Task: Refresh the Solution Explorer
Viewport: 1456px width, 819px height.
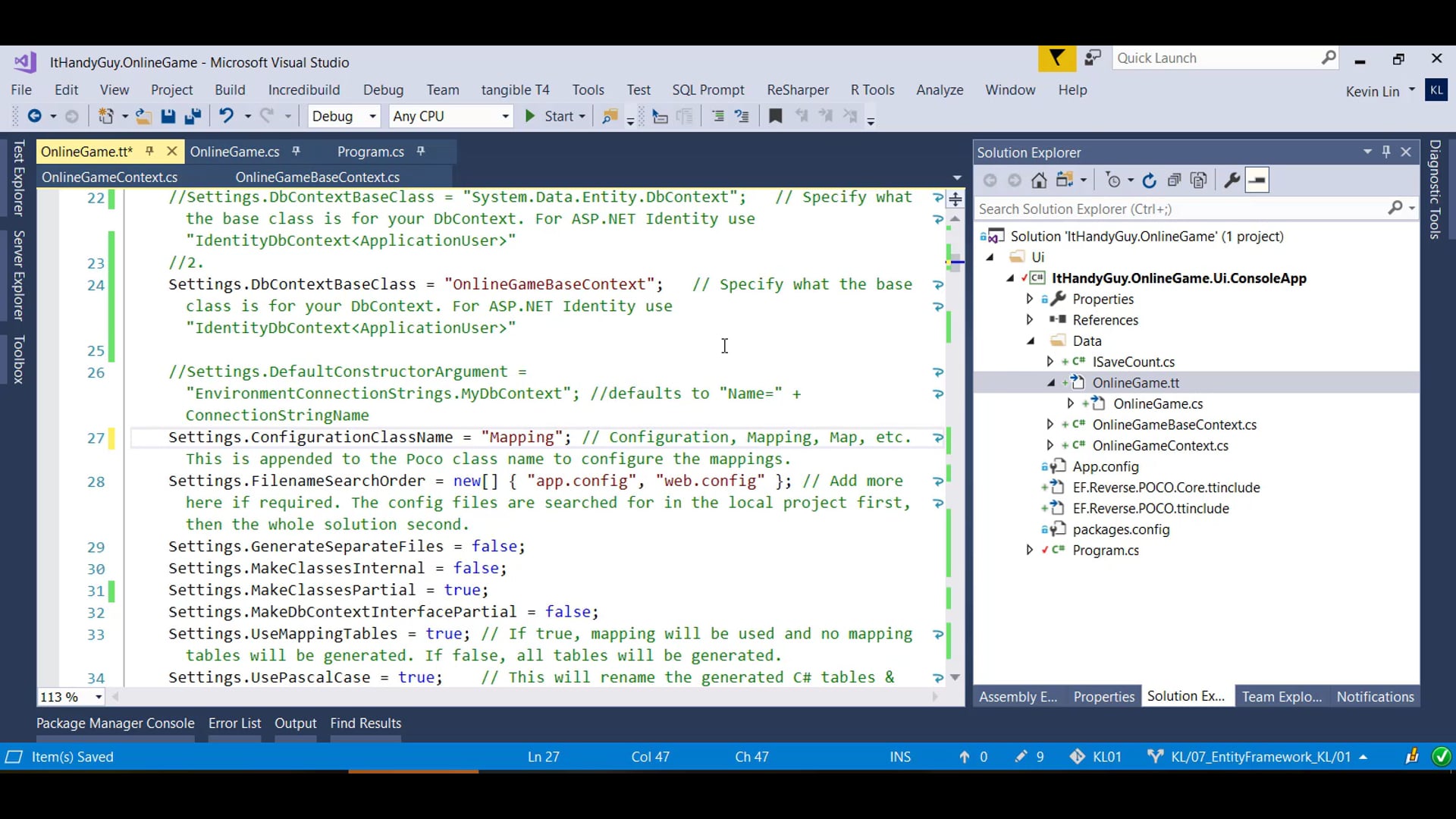Action: tap(1150, 180)
